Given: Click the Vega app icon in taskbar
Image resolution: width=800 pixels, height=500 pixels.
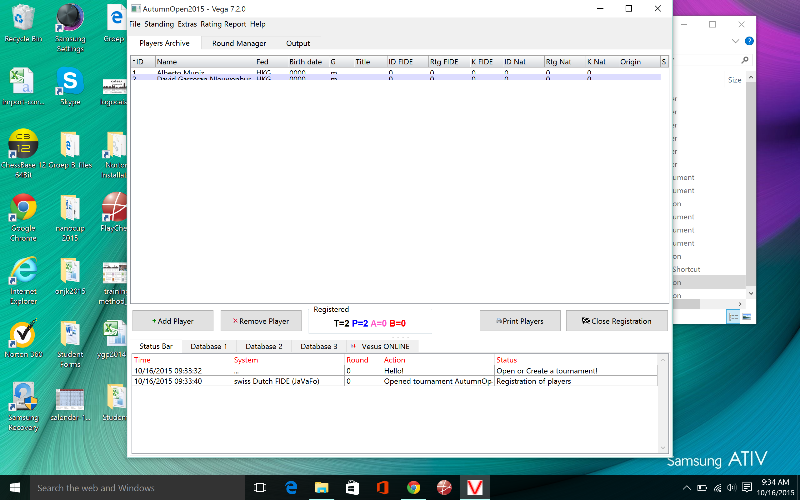Looking at the screenshot, I should tap(474, 488).
